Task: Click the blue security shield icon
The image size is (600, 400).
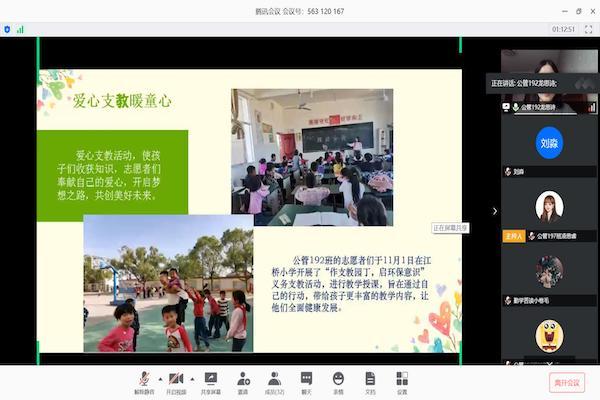Action: 7,29
